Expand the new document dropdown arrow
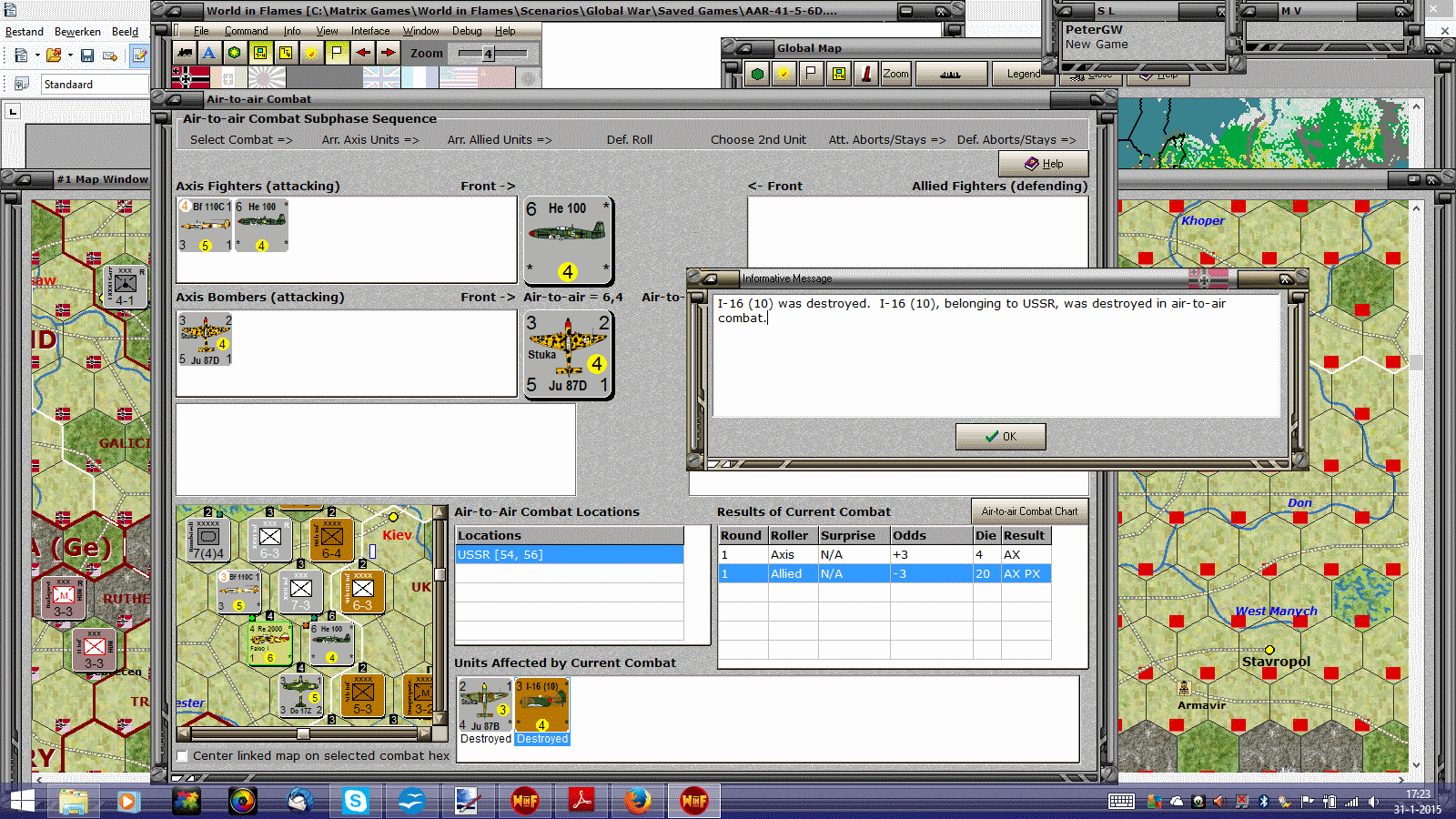The width and height of the screenshot is (1456, 819). 37,56
